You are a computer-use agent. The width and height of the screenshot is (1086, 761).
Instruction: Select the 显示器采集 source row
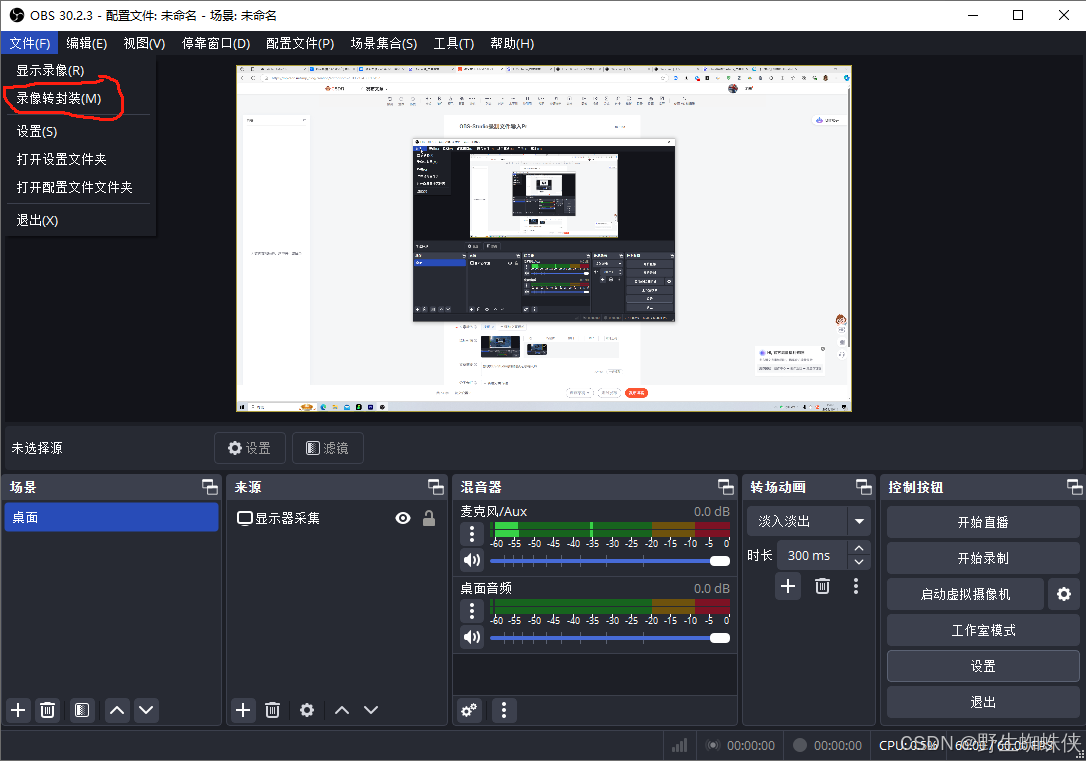(x=335, y=518)
